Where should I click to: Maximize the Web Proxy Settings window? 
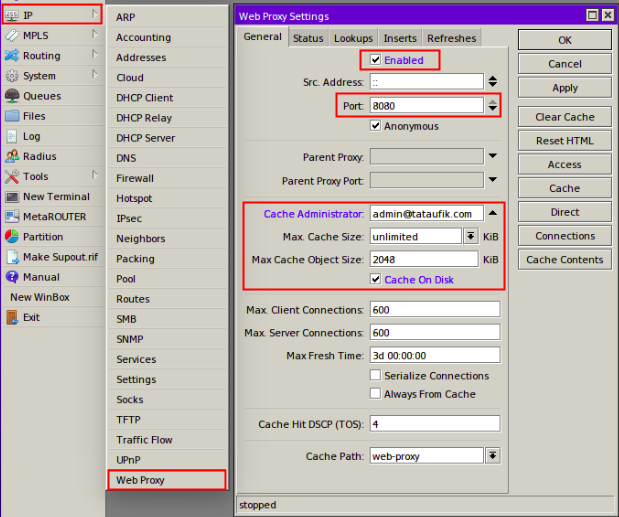click(592, 15)
